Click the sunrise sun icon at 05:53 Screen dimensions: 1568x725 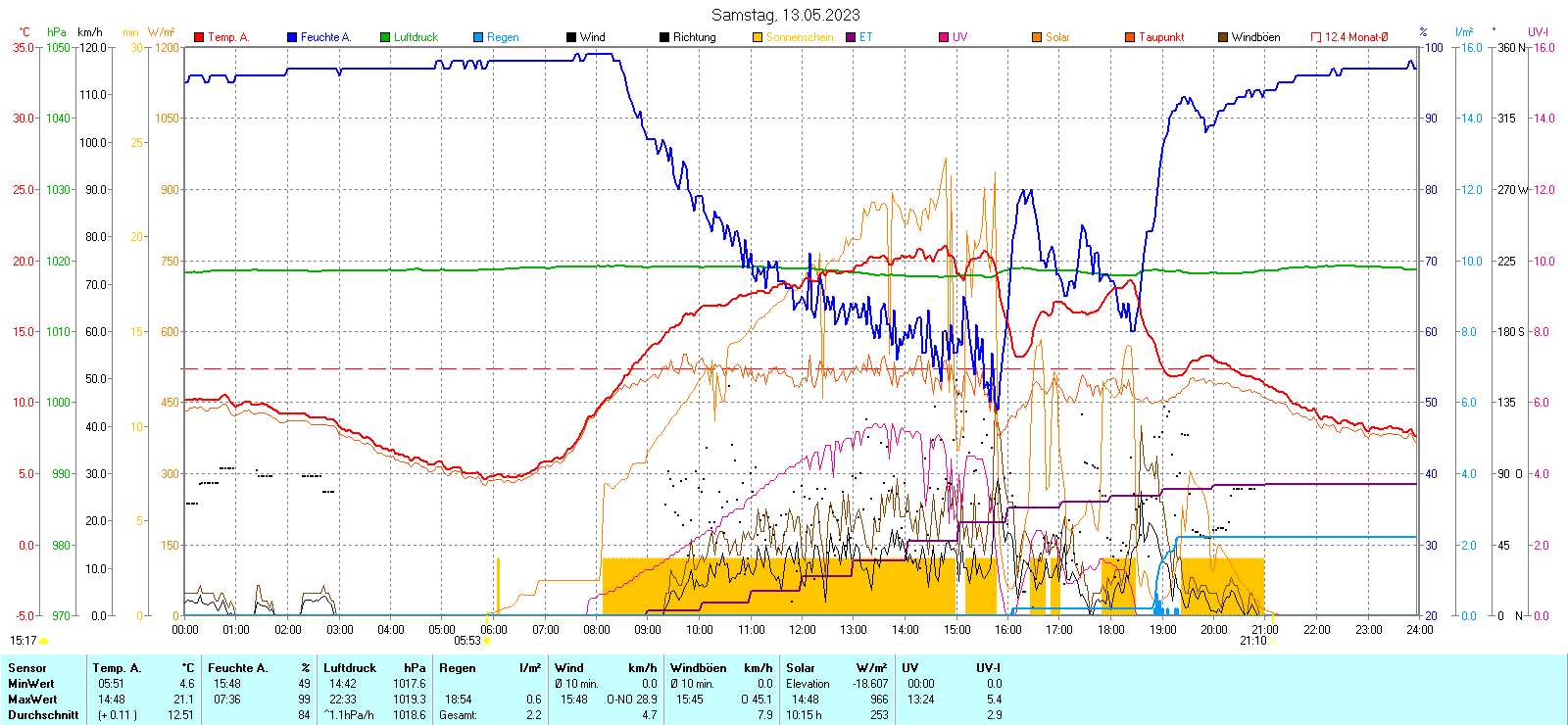pos(487,641)
